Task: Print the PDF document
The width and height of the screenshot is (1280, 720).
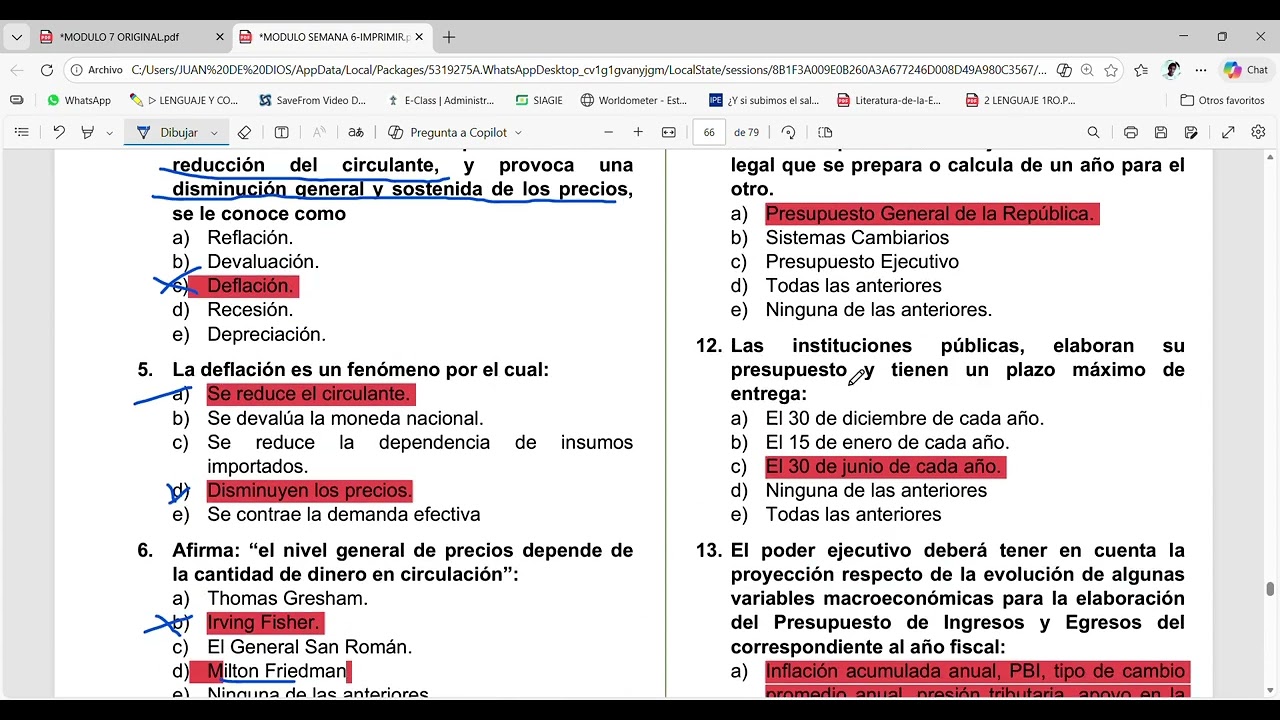Action: (1131, 132)
